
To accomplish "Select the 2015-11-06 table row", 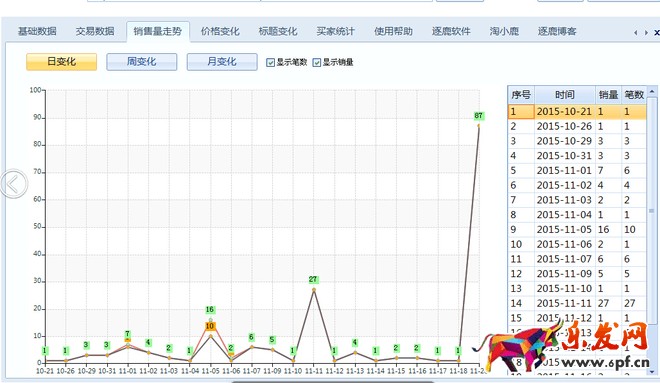I will pos(577,244).
